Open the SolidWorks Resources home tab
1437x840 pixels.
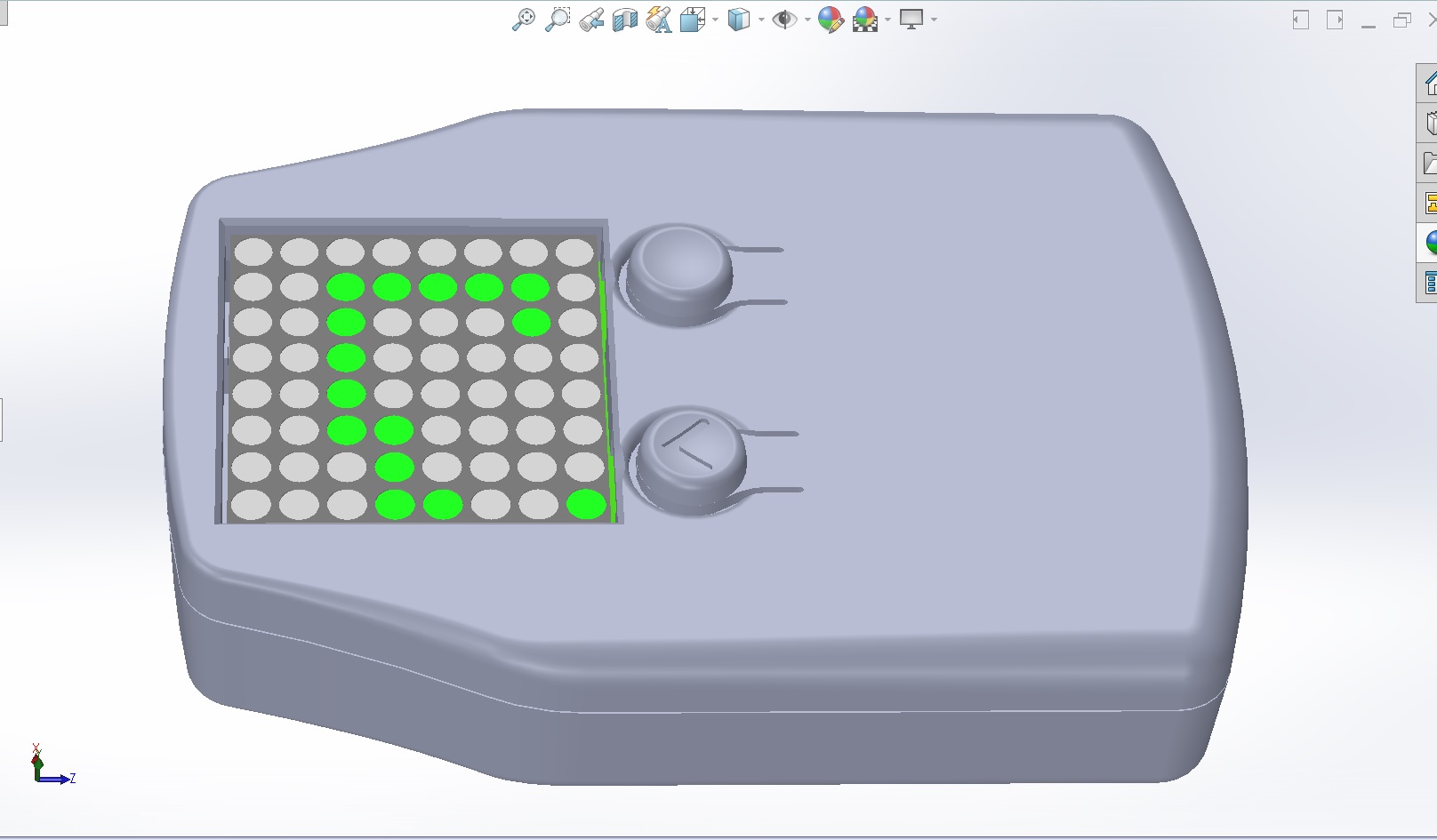(1429, 84)
